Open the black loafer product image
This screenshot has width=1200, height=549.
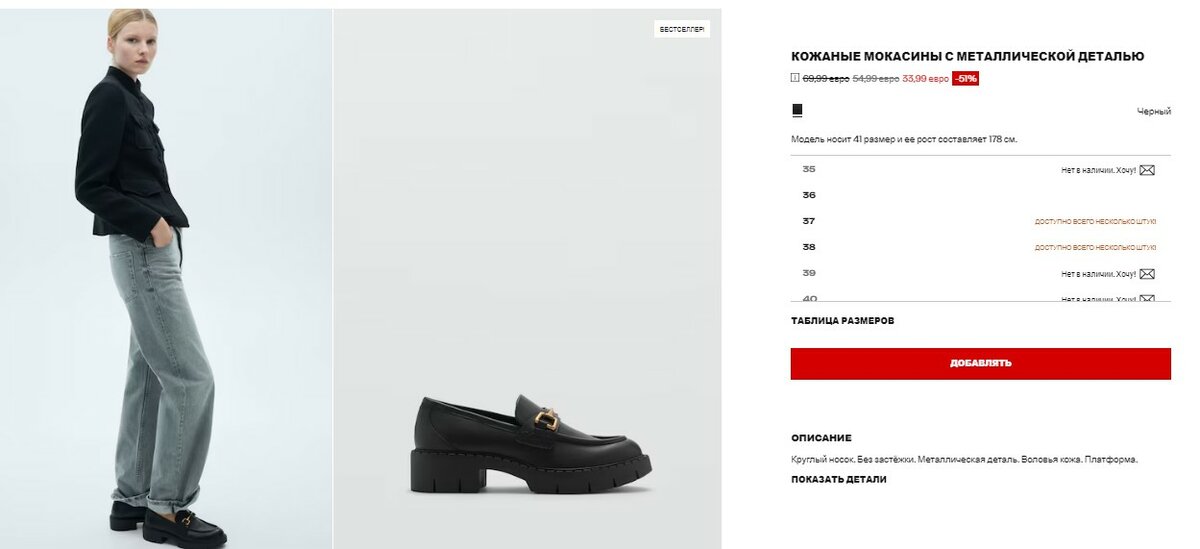(x=530, y=445)
